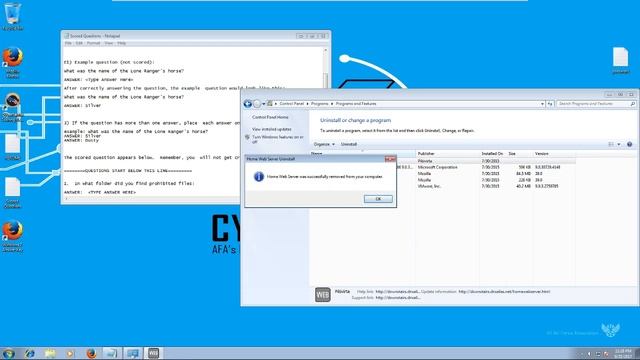Sort programs by Size column
The image size is (640, 360).
coord(520,153)
